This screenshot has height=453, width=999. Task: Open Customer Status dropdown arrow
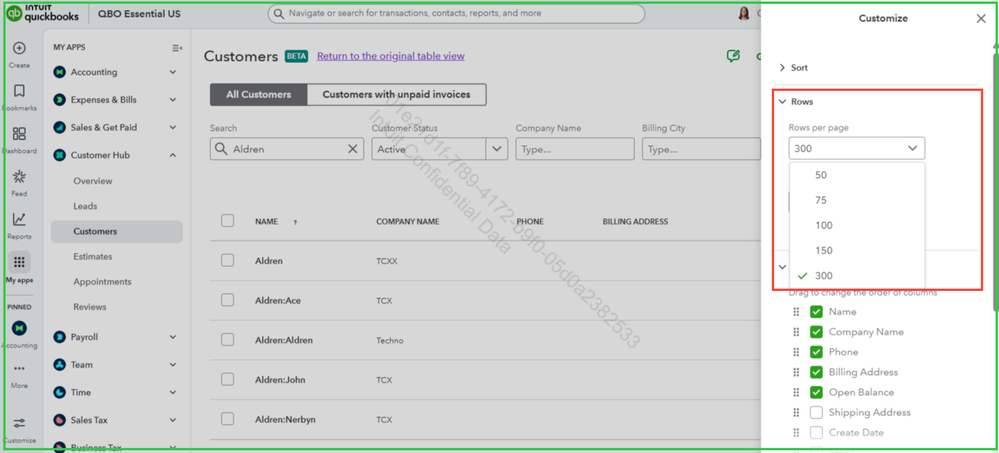coord(496,148)
